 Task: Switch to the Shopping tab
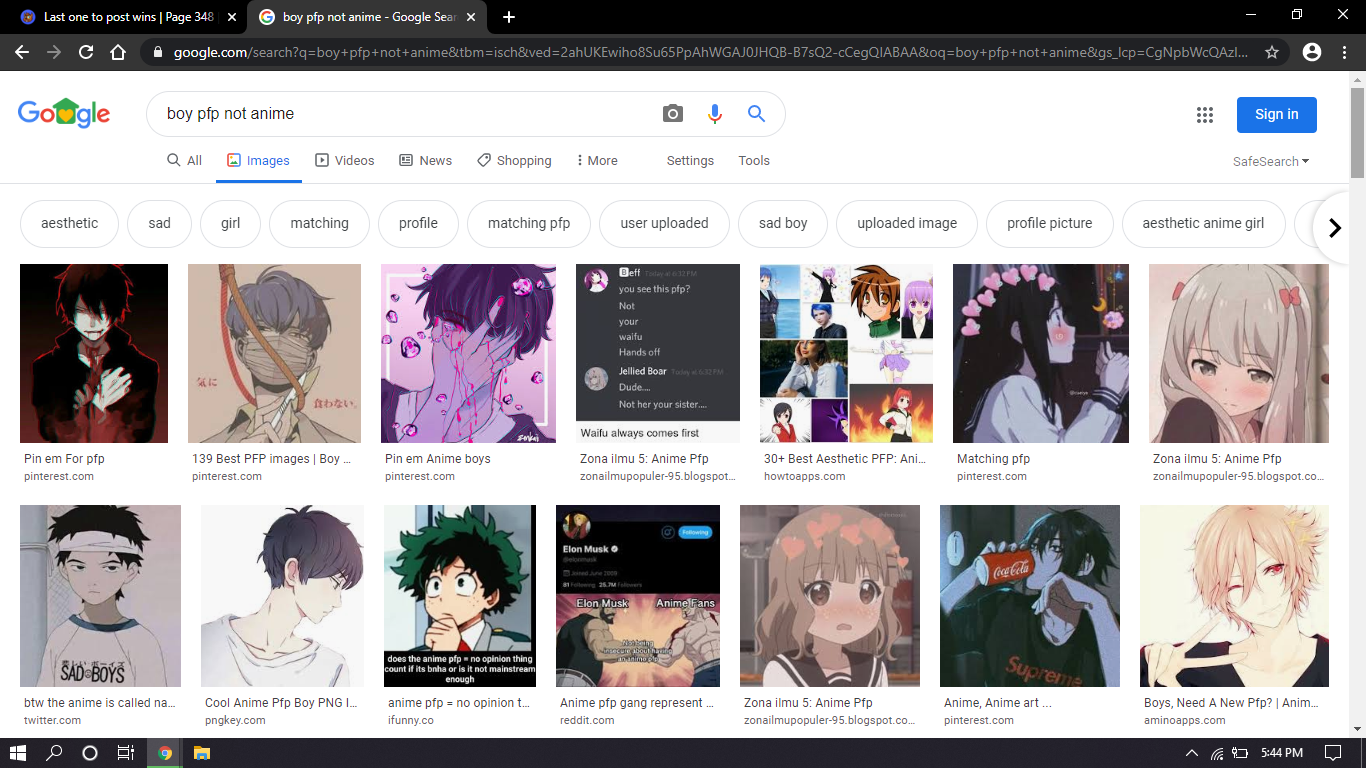514,160
